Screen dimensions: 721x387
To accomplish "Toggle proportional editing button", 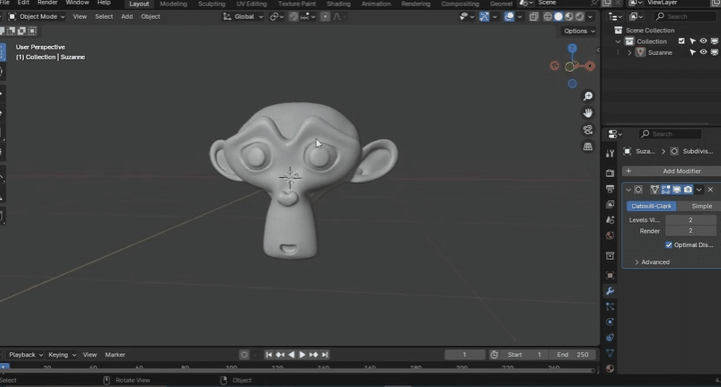I will click(x=325, y=17).
